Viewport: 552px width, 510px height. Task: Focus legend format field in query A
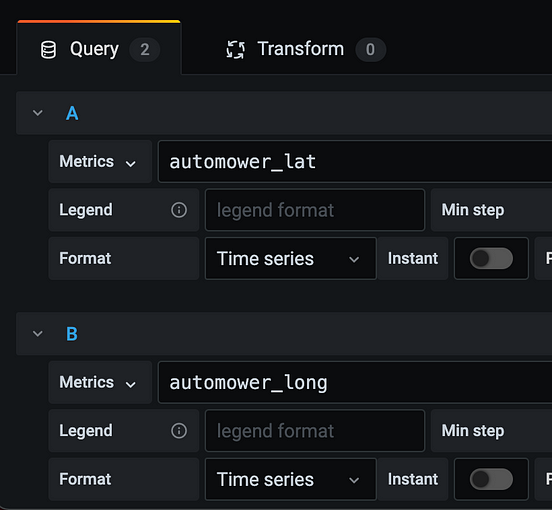point(315,210)
